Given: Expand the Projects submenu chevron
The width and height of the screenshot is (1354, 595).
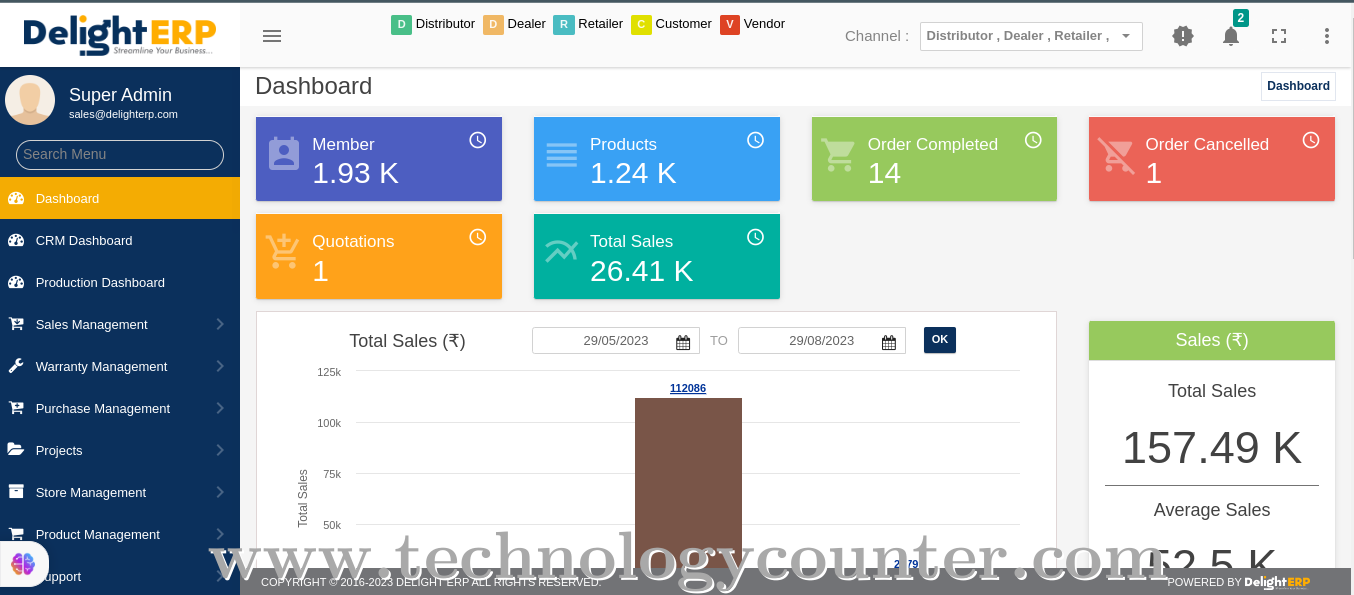Looking at the screenshot, I should point(220,450).
